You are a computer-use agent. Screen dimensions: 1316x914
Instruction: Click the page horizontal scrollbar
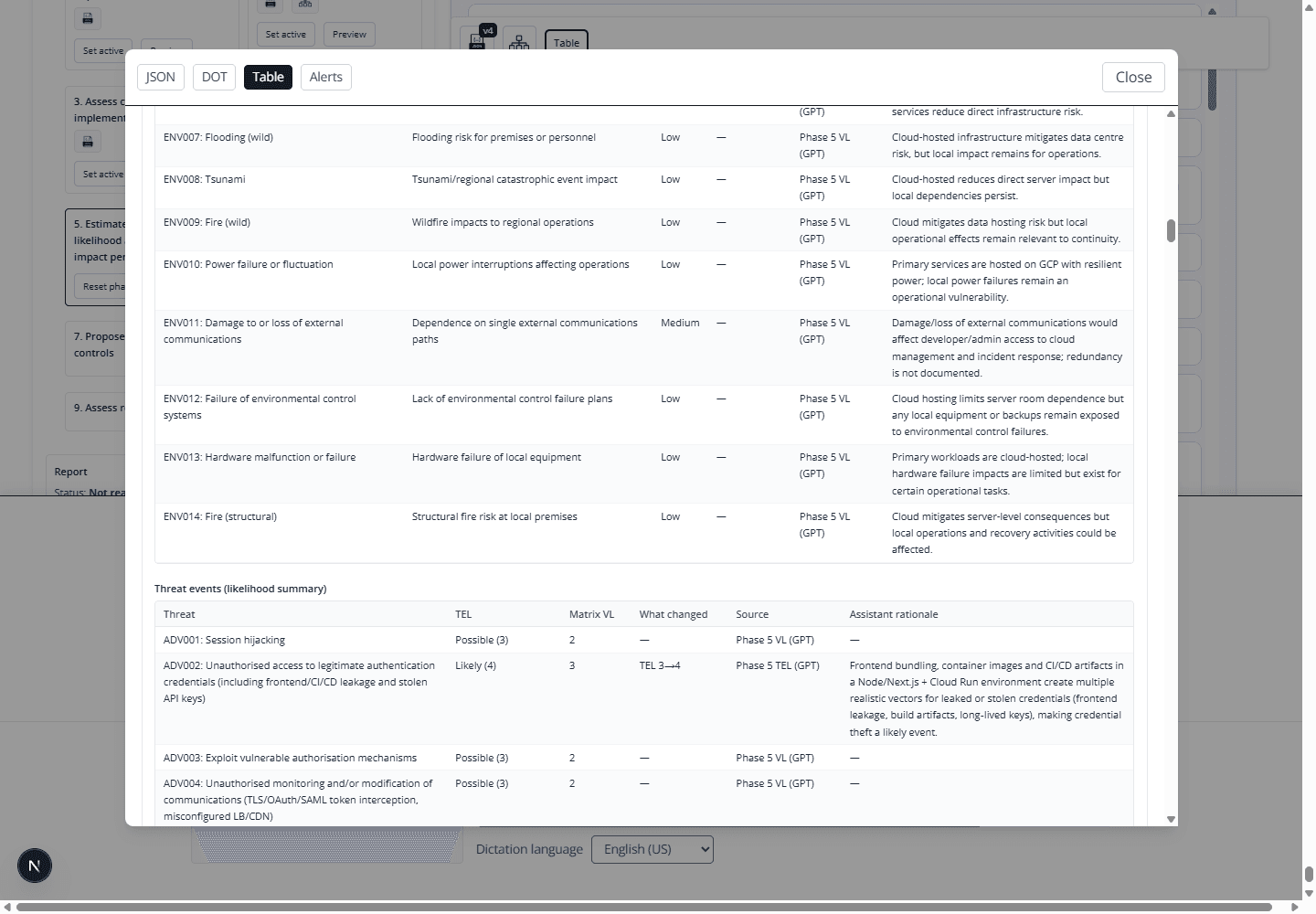(644, 907)
